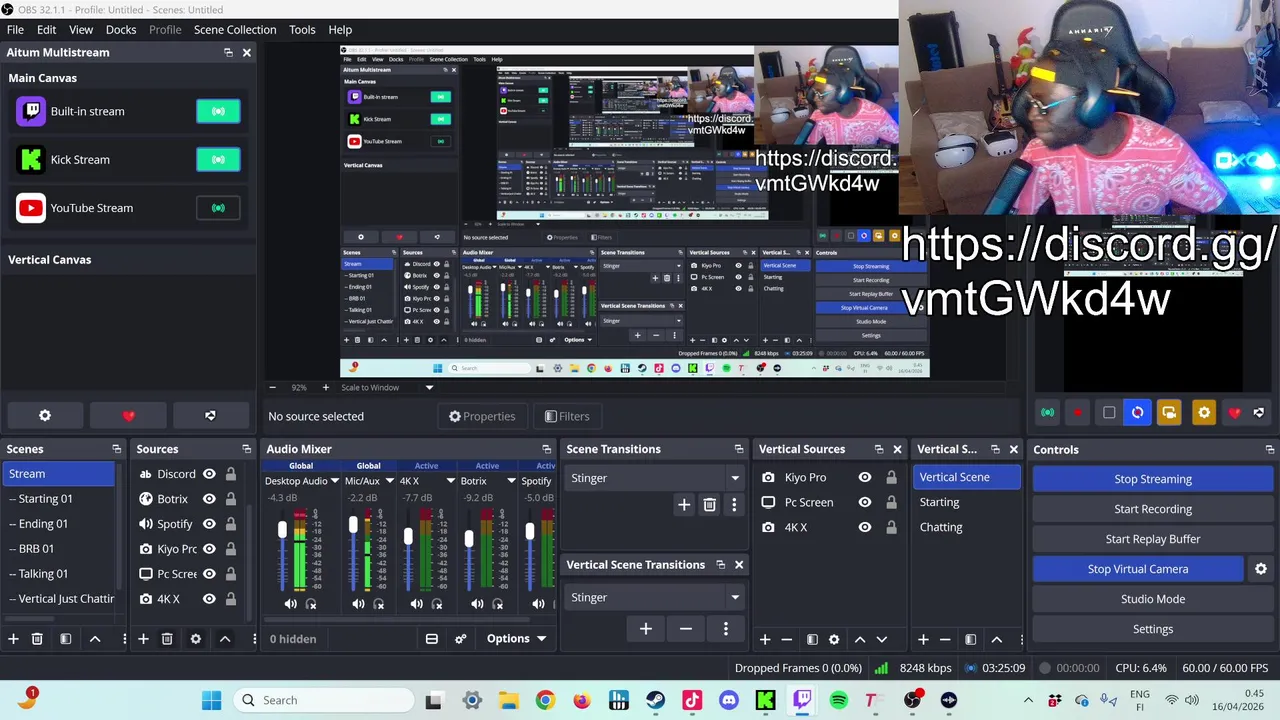
Task: Switch audio mixer layout icon
Action: [x=432, y=639]
